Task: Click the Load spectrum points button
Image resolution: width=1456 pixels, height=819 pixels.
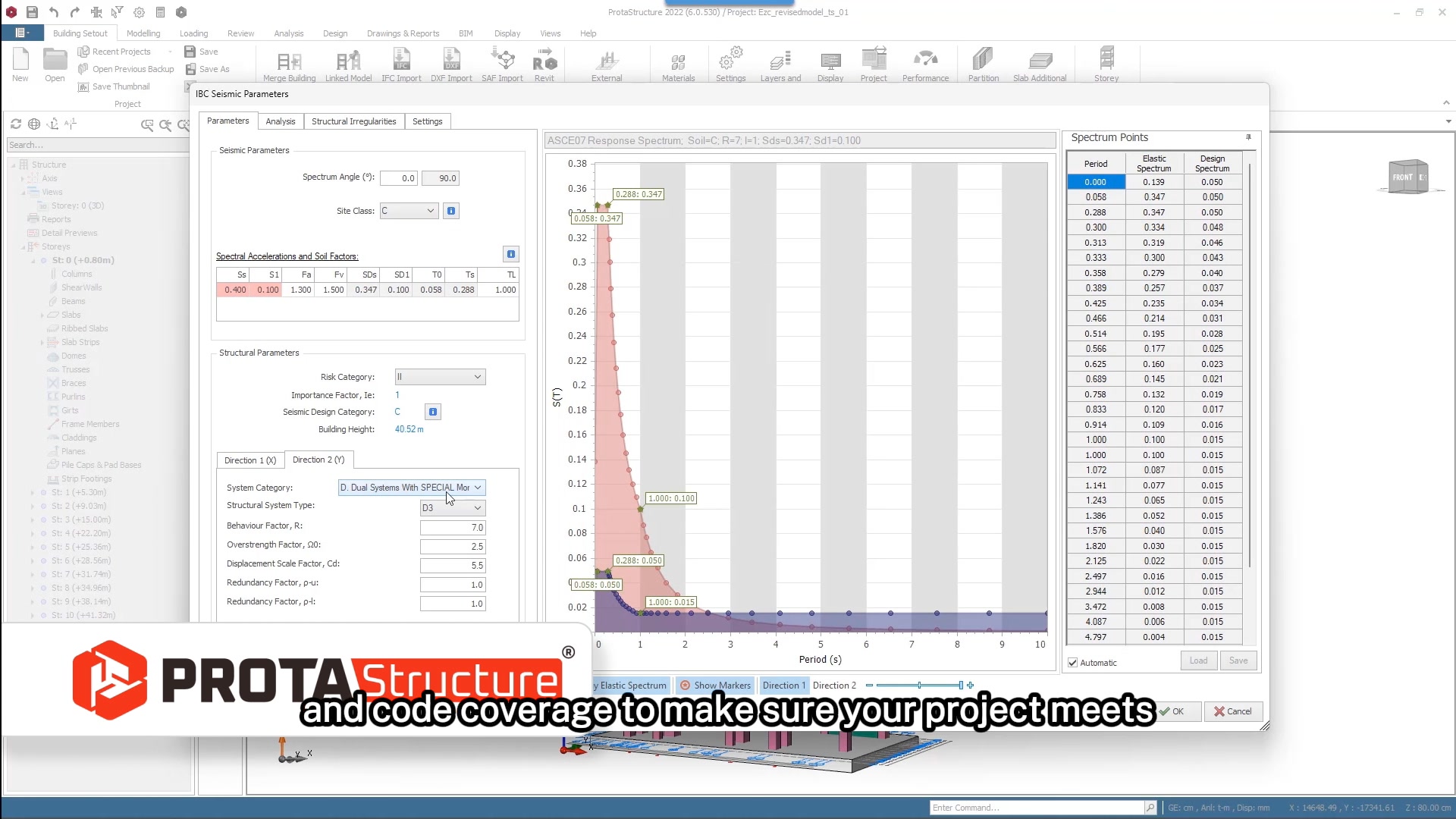Action: pos(1198,661)
